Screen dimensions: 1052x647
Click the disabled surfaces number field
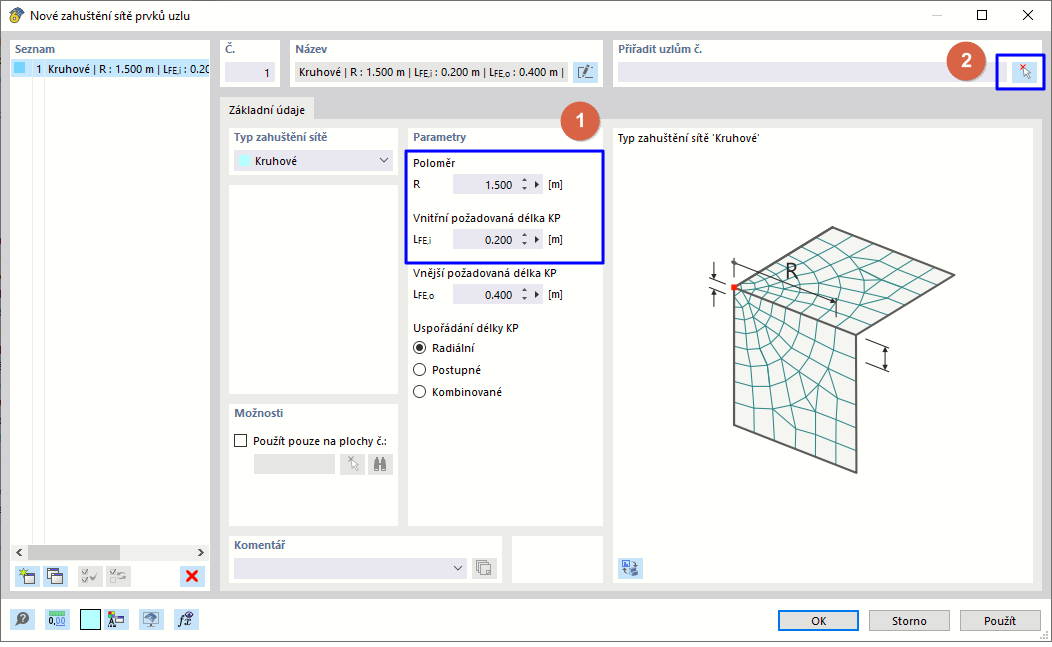click(x=294, y=464)
